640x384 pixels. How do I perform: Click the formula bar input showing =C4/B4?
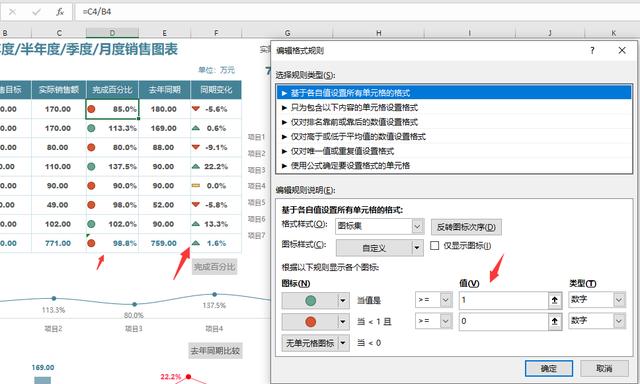coord(357,12)
